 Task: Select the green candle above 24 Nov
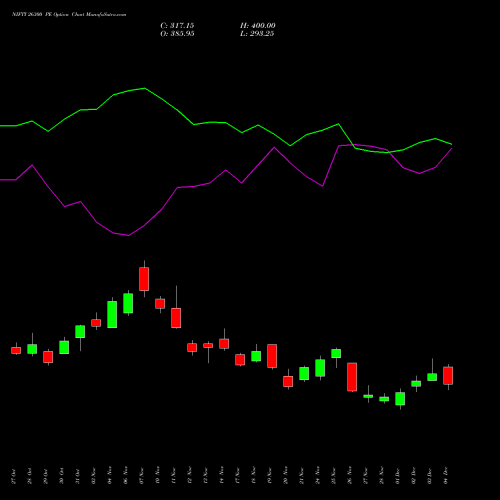click(320, 368)
